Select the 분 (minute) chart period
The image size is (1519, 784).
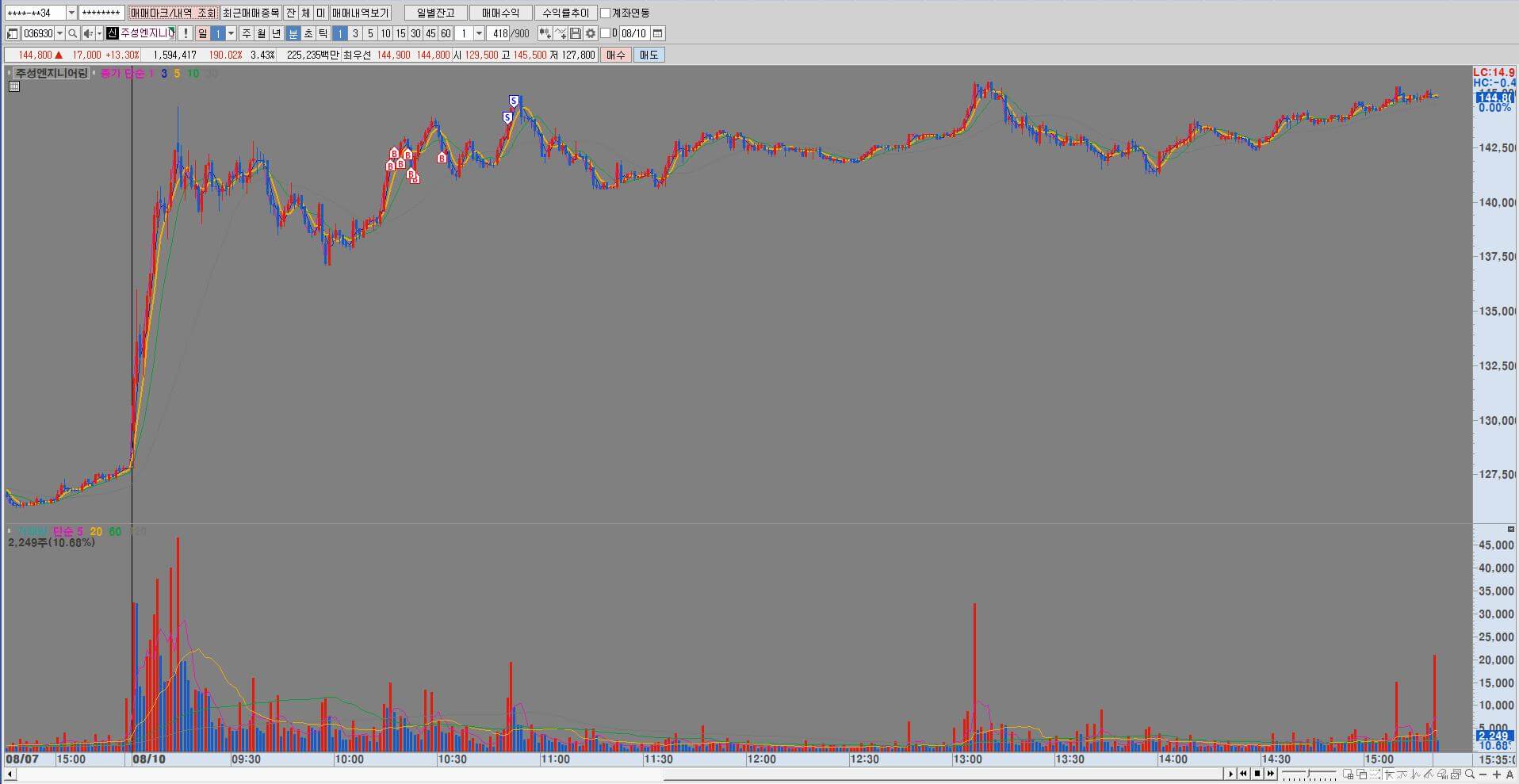coord(293,33)
